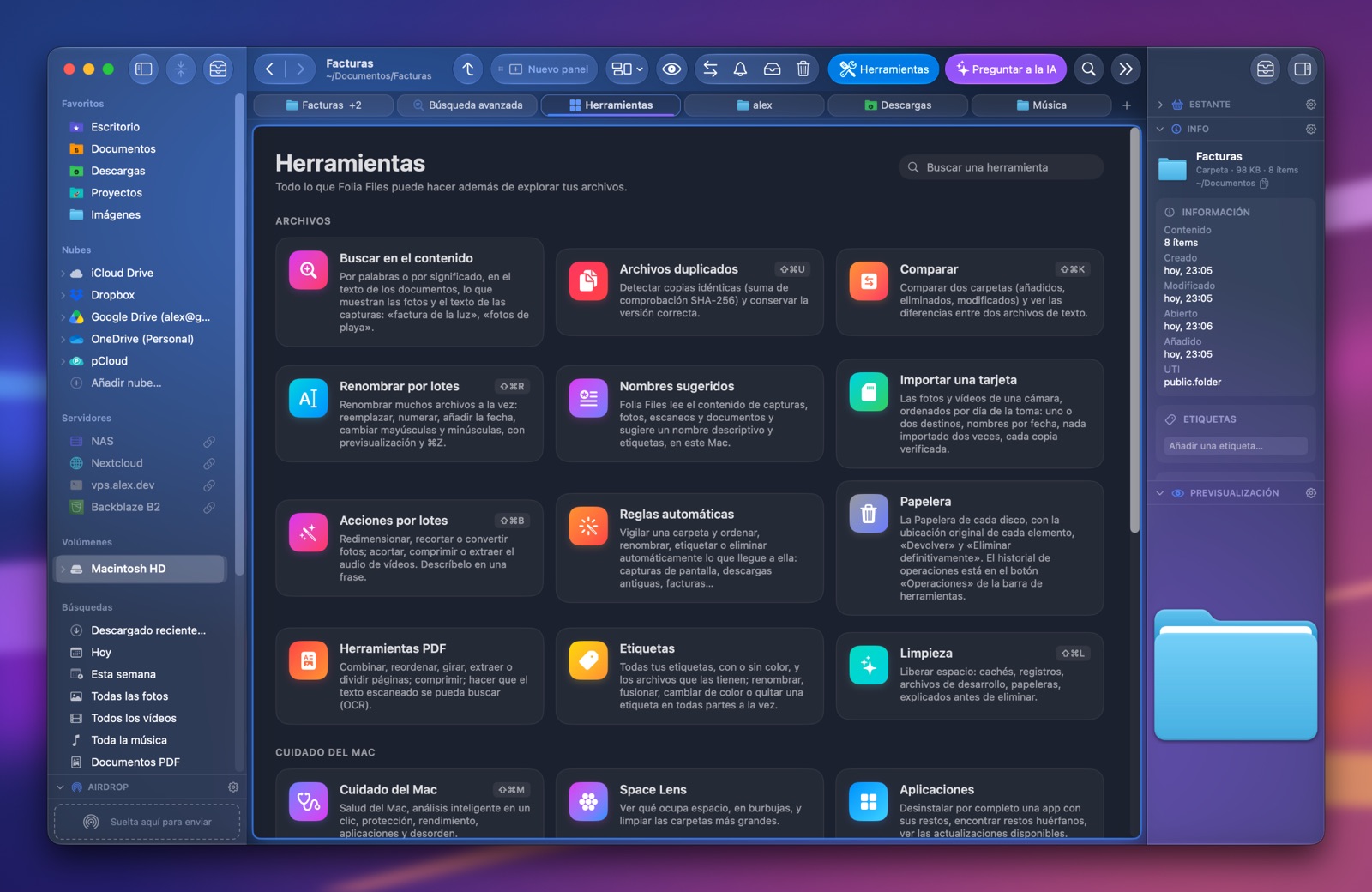Navigate back with the left chevron
The image size is (1372, 892).
270,69
